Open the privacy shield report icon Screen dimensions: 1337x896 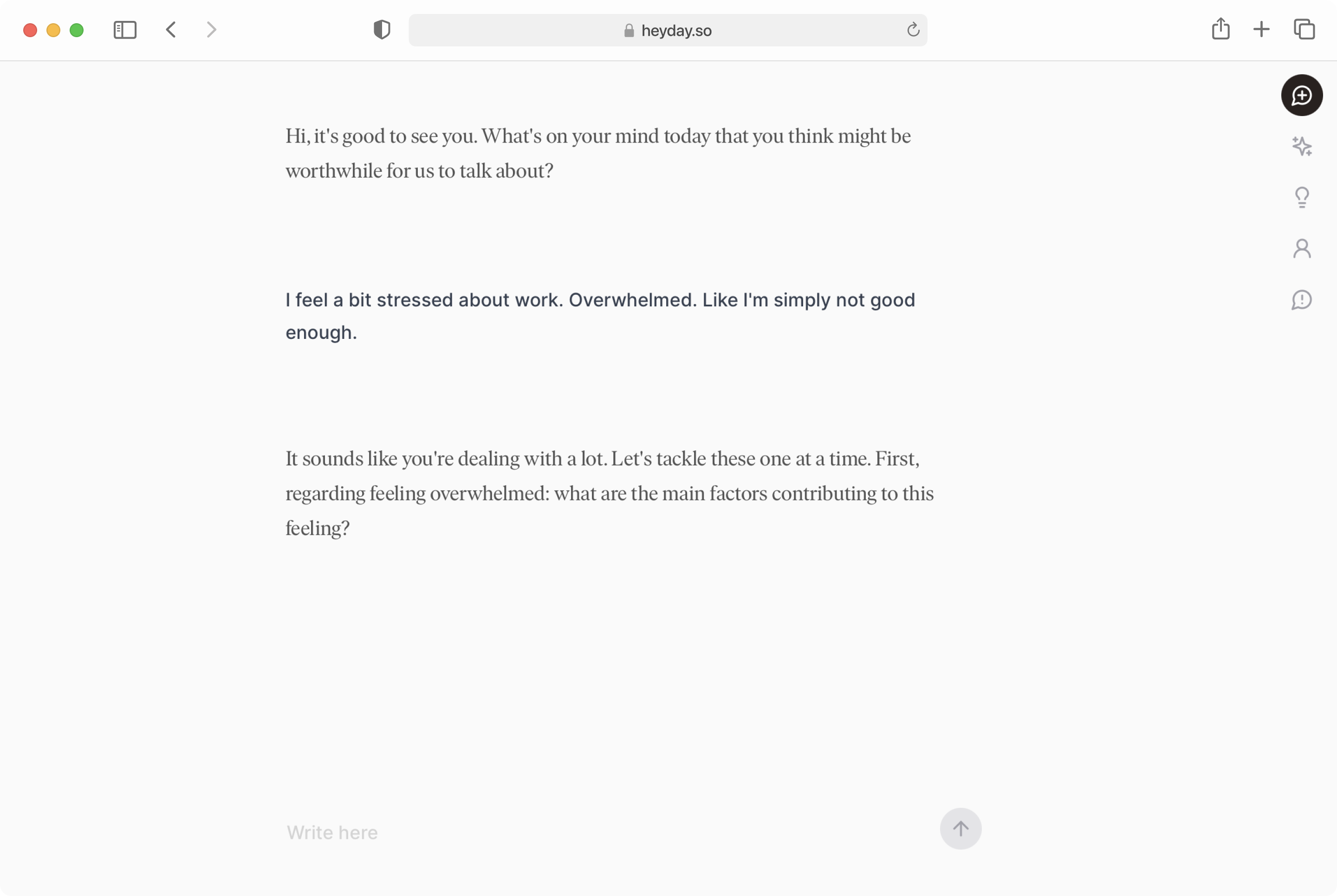[x=382, y=30]
